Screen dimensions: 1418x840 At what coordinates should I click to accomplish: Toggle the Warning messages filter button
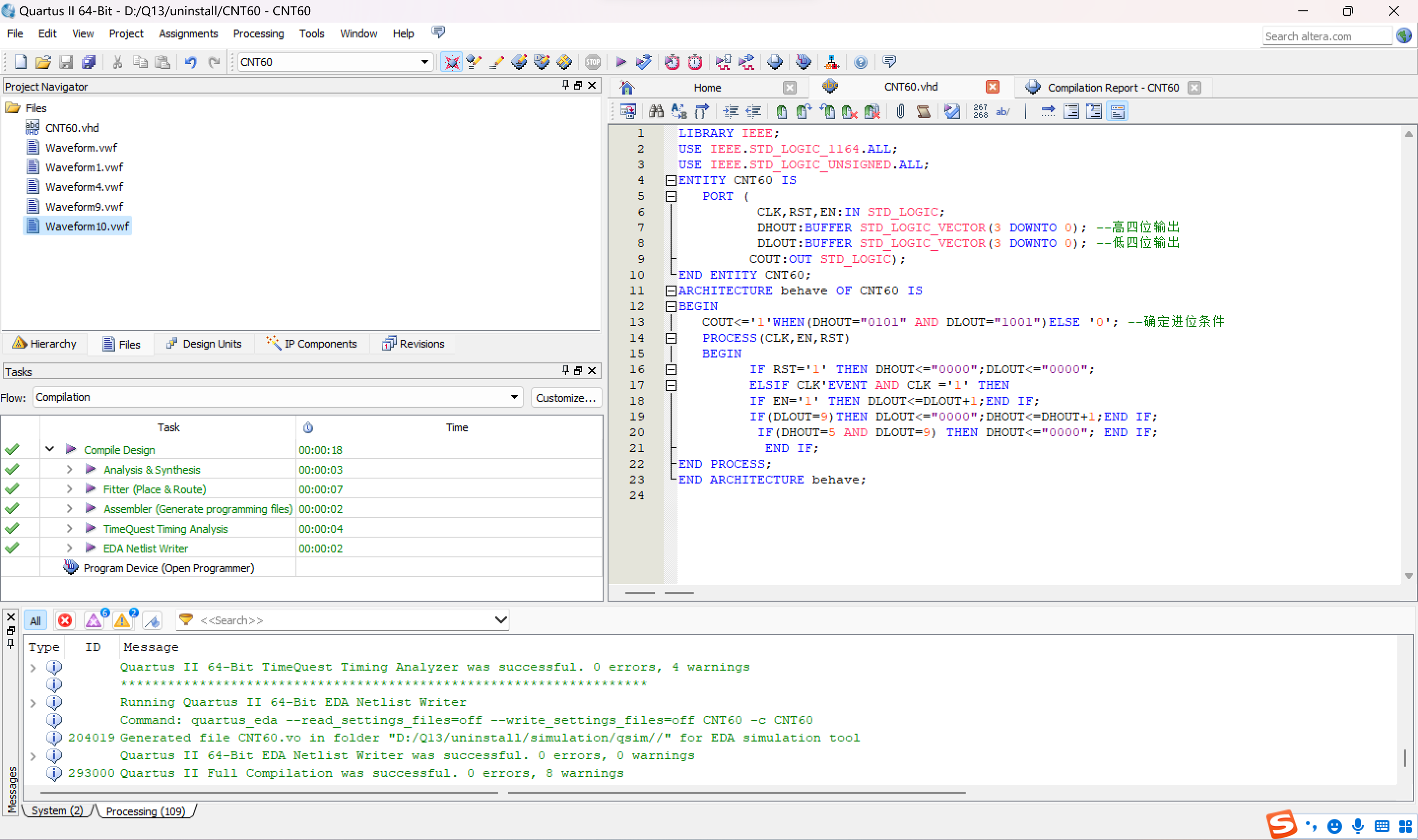pyautogui.click(x=122, y=621)
